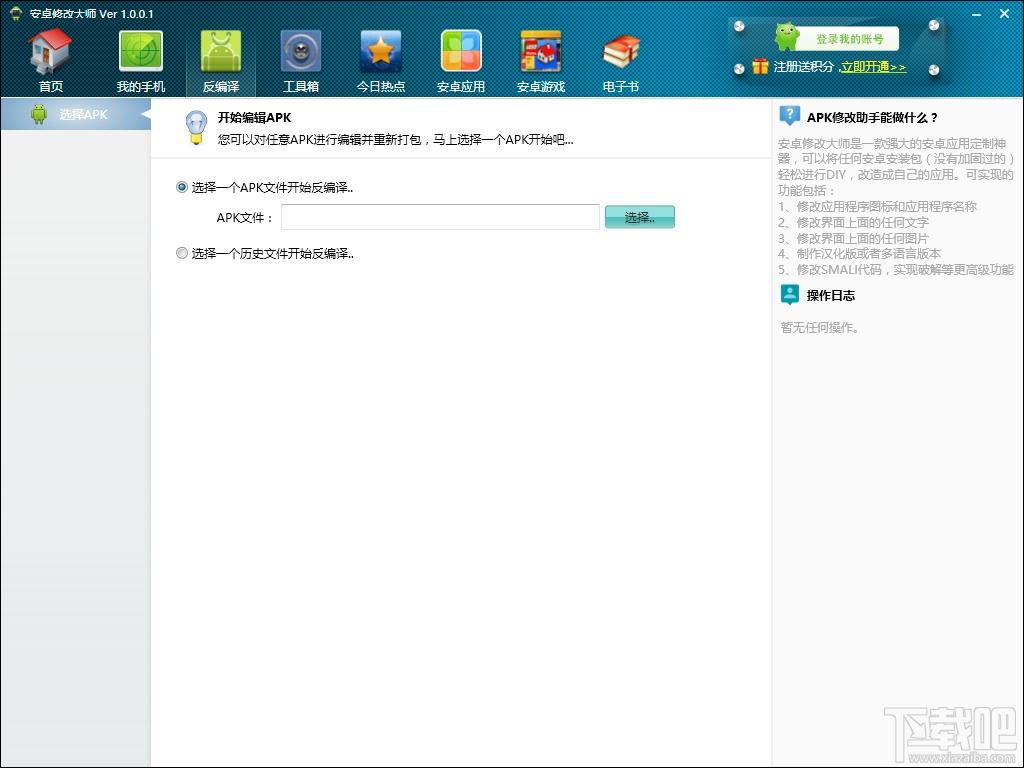
Task: Click the gift box icon
Action: tap(760, 66)
